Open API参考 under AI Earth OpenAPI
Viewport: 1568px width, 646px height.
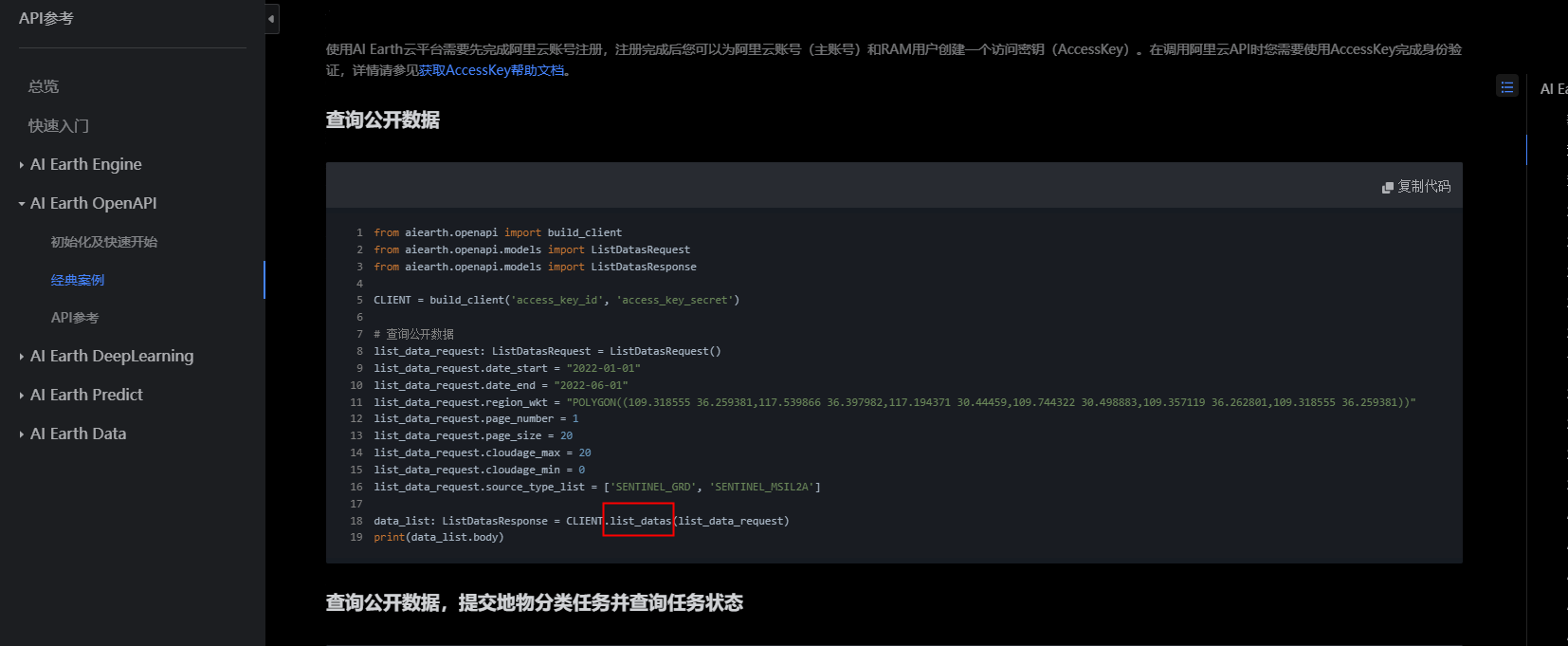click(x=75, y=318)
